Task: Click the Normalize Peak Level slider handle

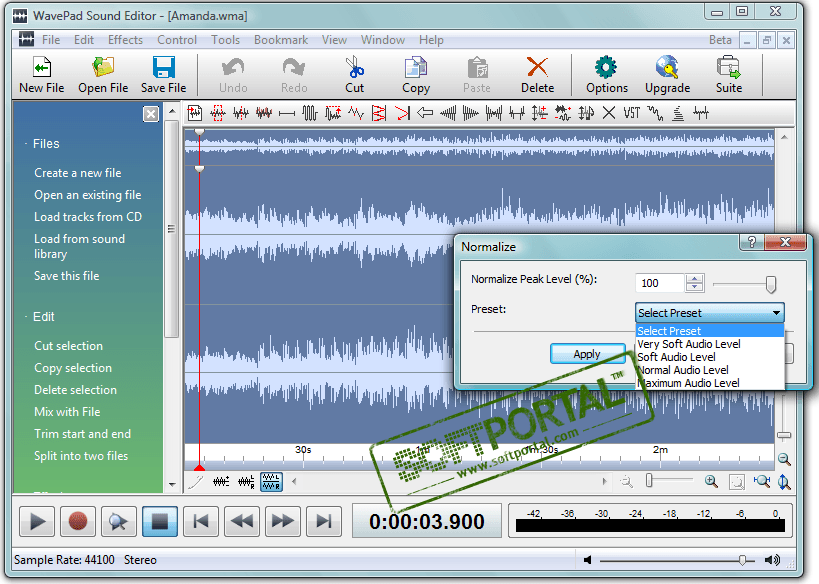Action: click(771, 284)
